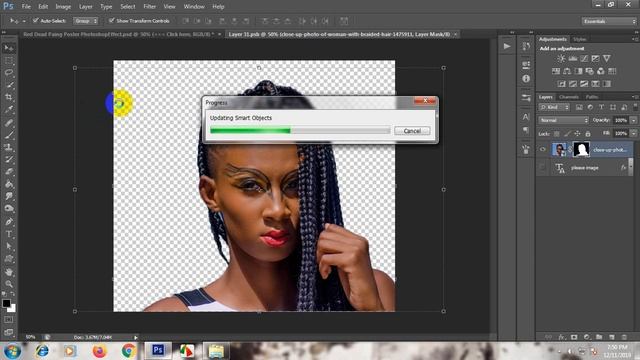Select the Move tool in the toolbox

tap(9, 48)
